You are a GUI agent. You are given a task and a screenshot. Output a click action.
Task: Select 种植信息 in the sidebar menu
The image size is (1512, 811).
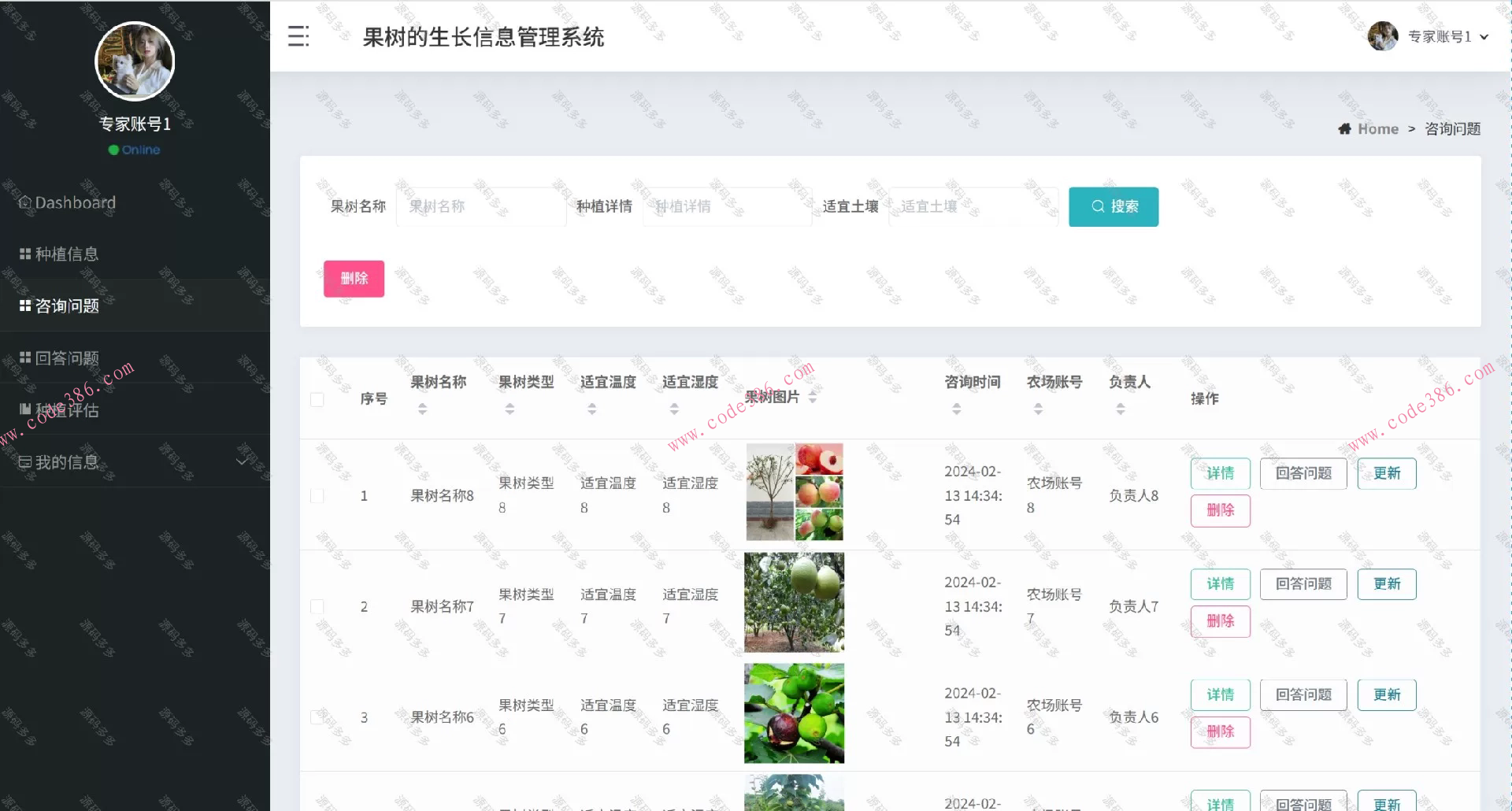coord(65,254)
